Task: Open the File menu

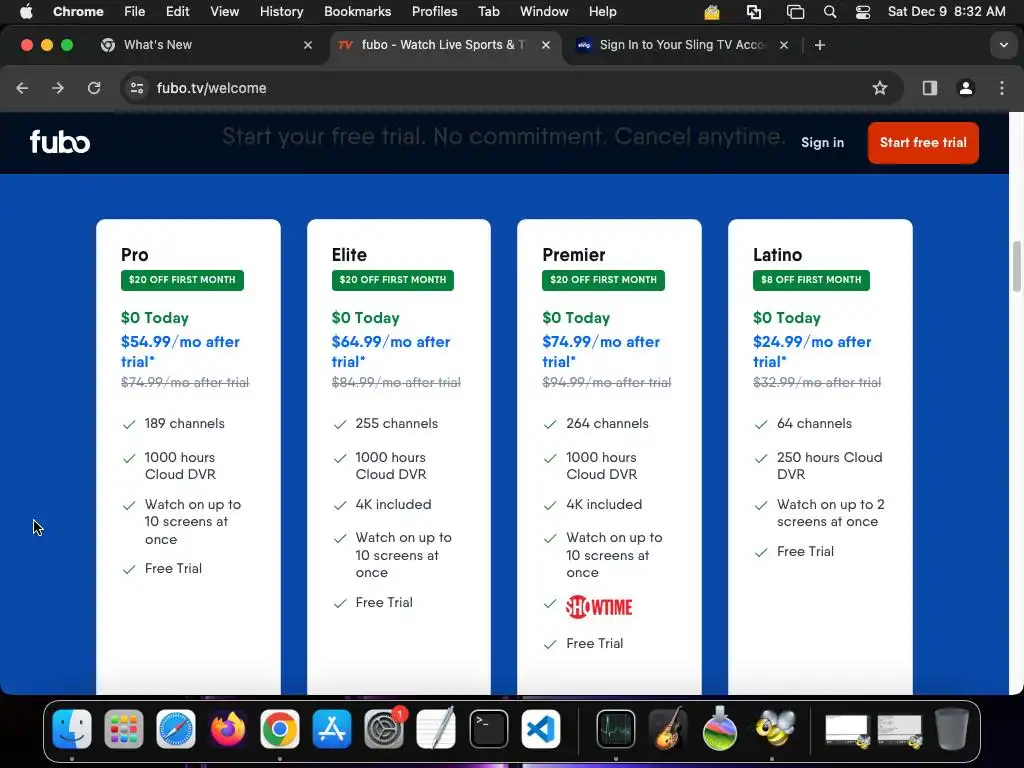Action: pos(135,11)
